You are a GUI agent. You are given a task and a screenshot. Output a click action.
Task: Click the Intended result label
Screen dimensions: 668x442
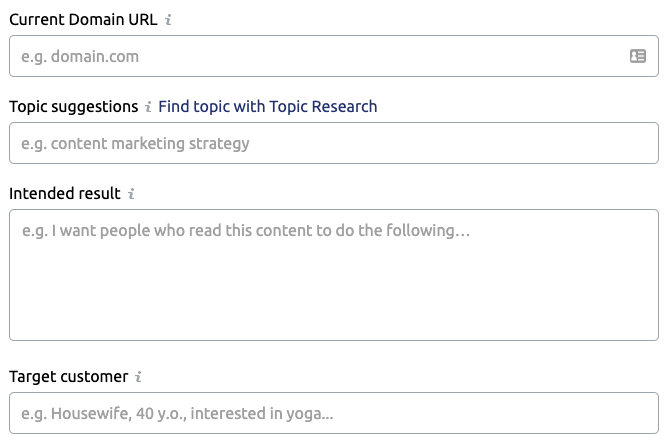coord(65,194)
